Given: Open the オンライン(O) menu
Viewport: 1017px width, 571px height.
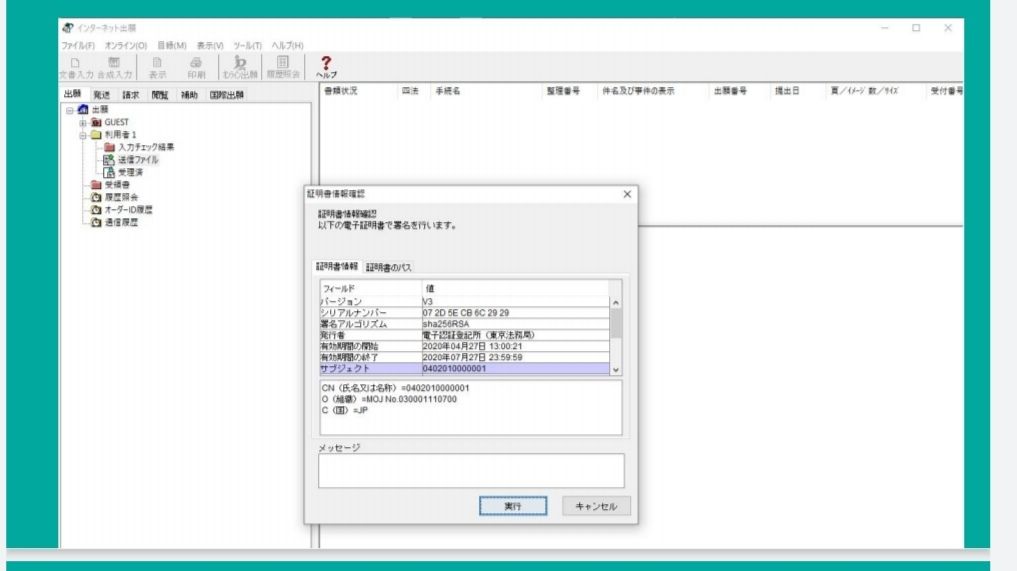Looking at the screenshot, I should point(127,46).
